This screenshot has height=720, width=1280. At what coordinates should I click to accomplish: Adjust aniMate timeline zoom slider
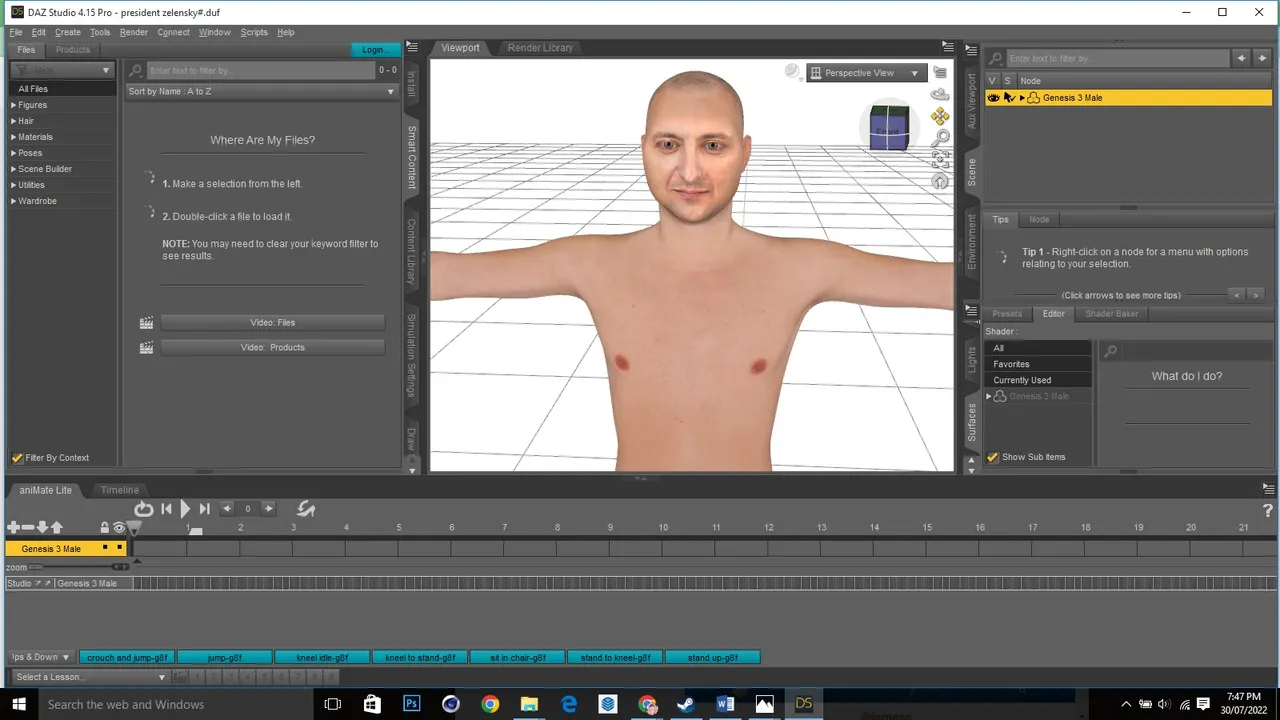[x=79, y=567]
